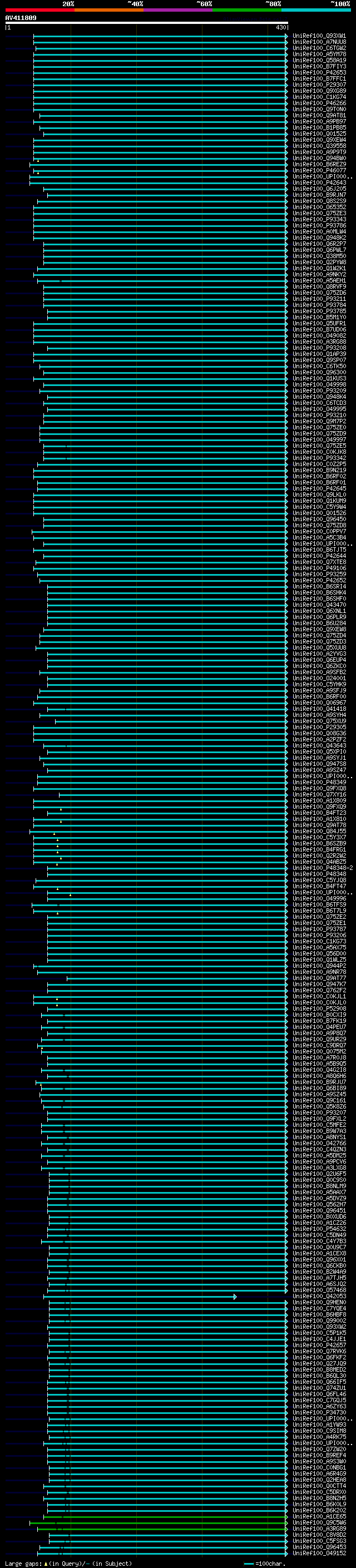Click the cyan ~100% identity legend segment
356x1568 pixels.
point(316,11)
